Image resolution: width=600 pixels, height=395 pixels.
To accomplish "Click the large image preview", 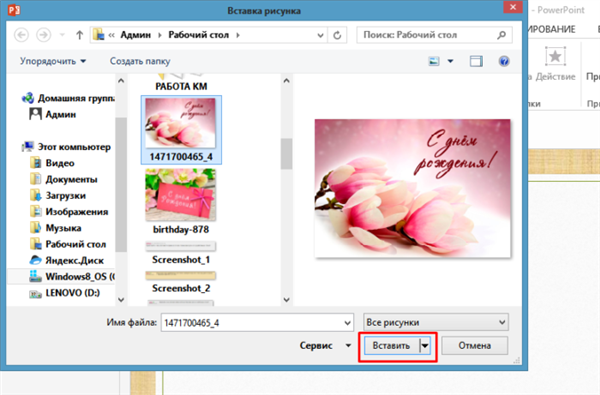I will (412, 188).
